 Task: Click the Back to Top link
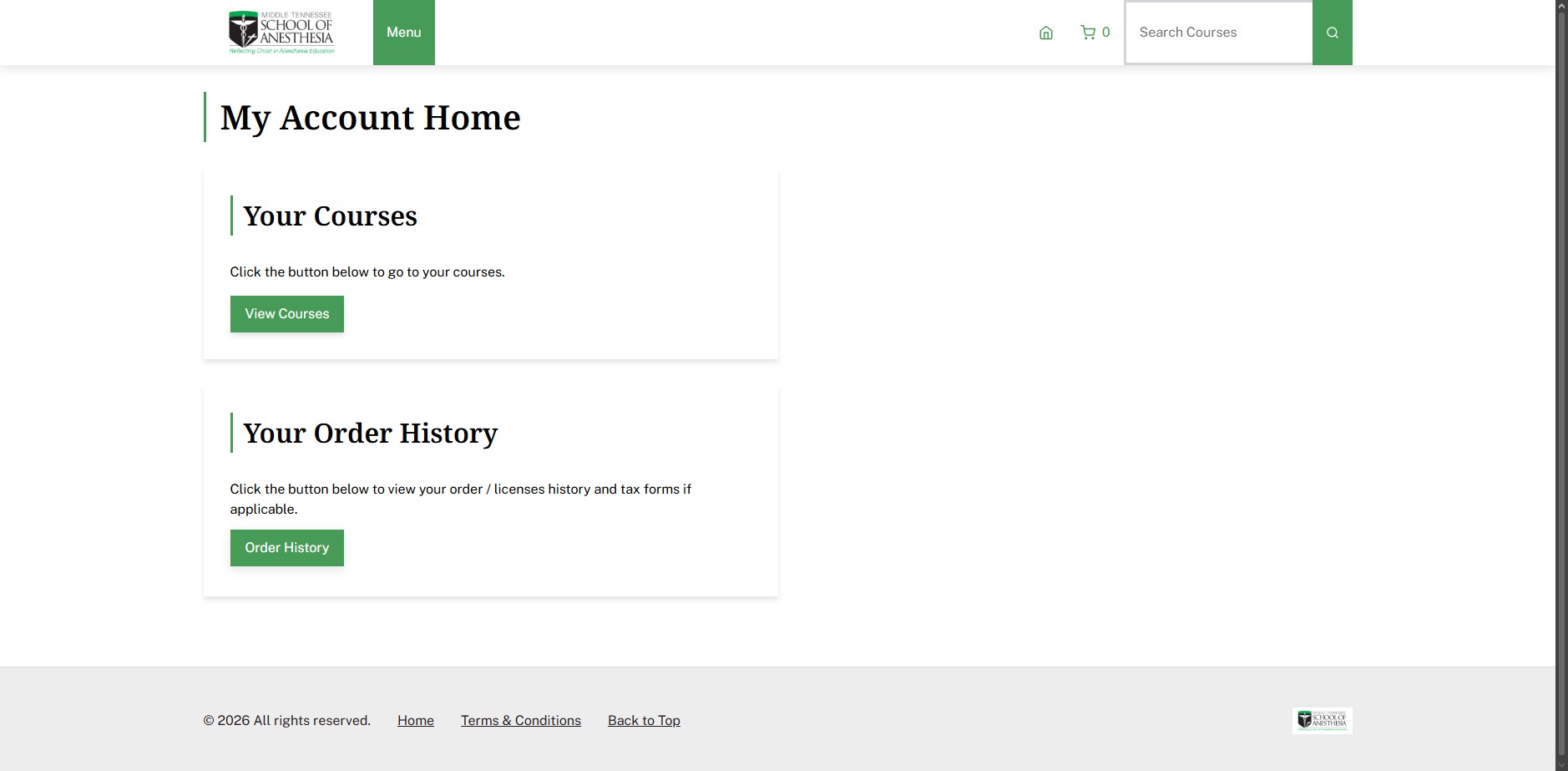click(644, 721)
